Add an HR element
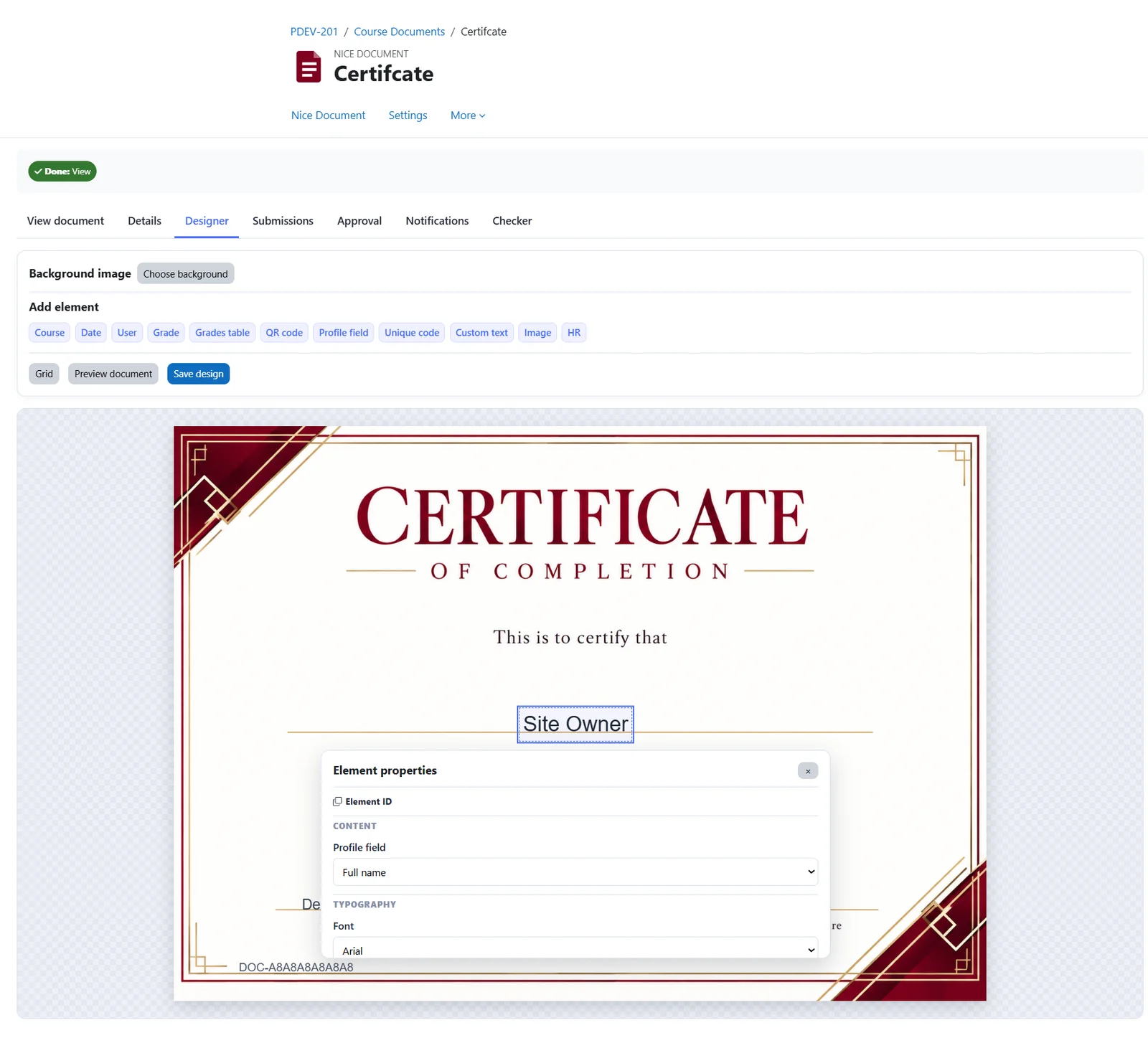1148x1048 pixels. pos(574,333)
